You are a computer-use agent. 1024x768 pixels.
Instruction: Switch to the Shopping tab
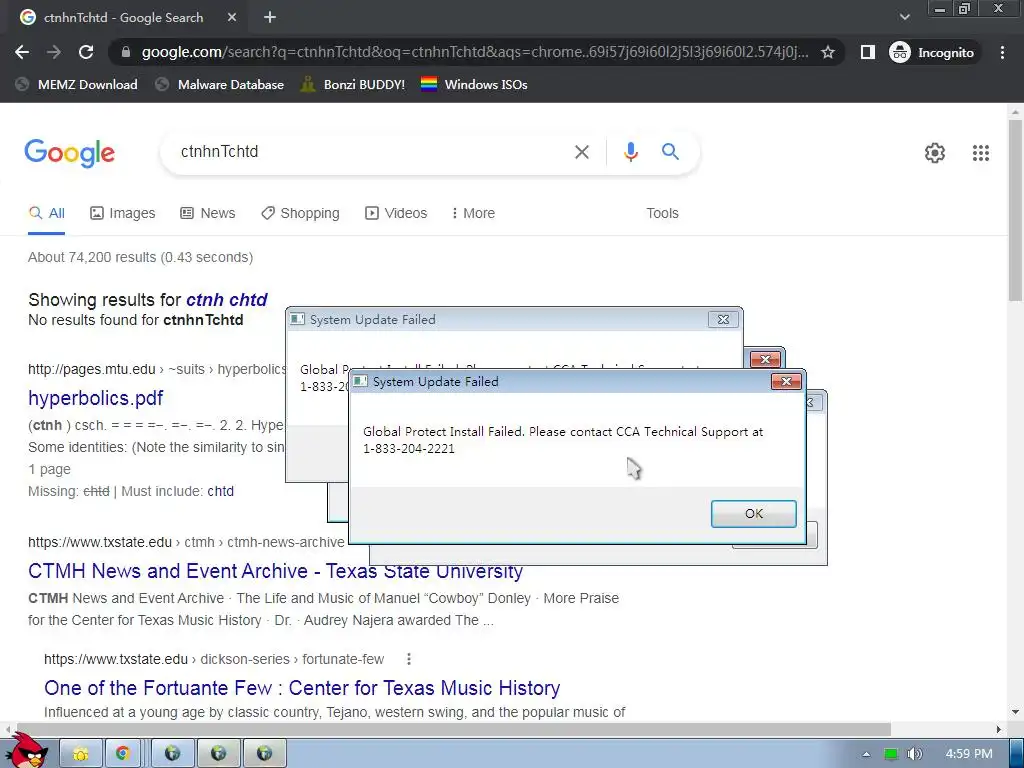300,213
